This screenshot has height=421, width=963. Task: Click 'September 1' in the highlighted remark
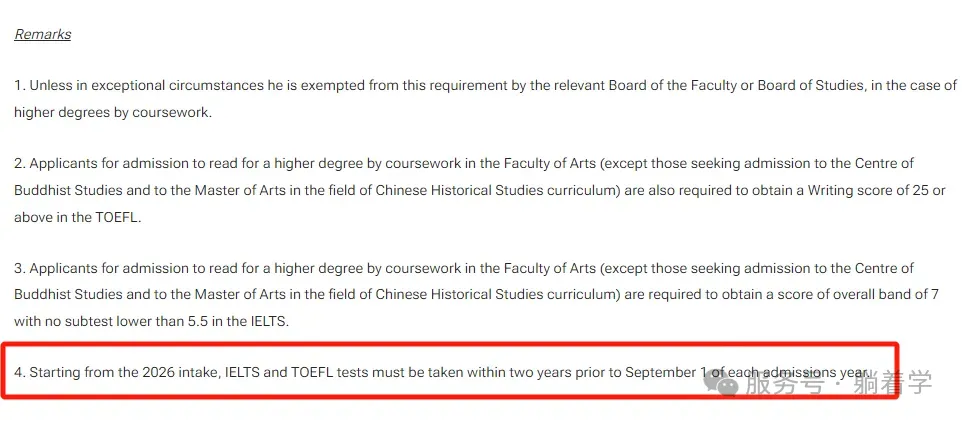(665, 372)
